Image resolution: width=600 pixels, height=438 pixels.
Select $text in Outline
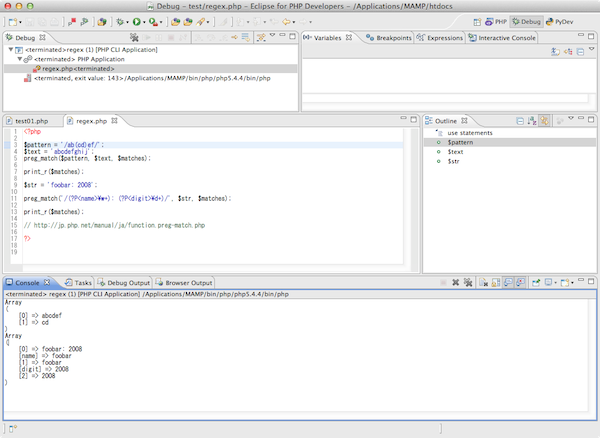click(455, 152)
